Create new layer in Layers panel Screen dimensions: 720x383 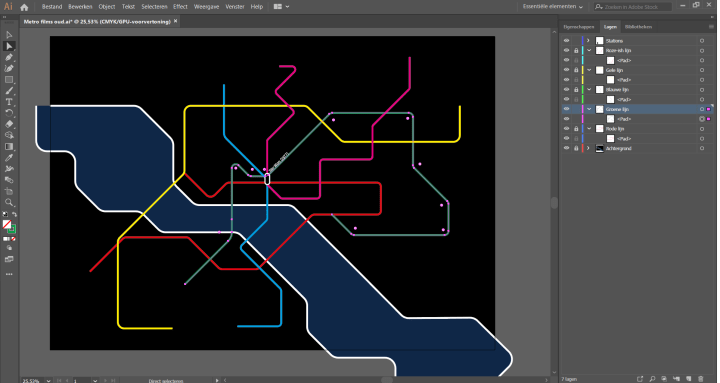click(688, 379)
